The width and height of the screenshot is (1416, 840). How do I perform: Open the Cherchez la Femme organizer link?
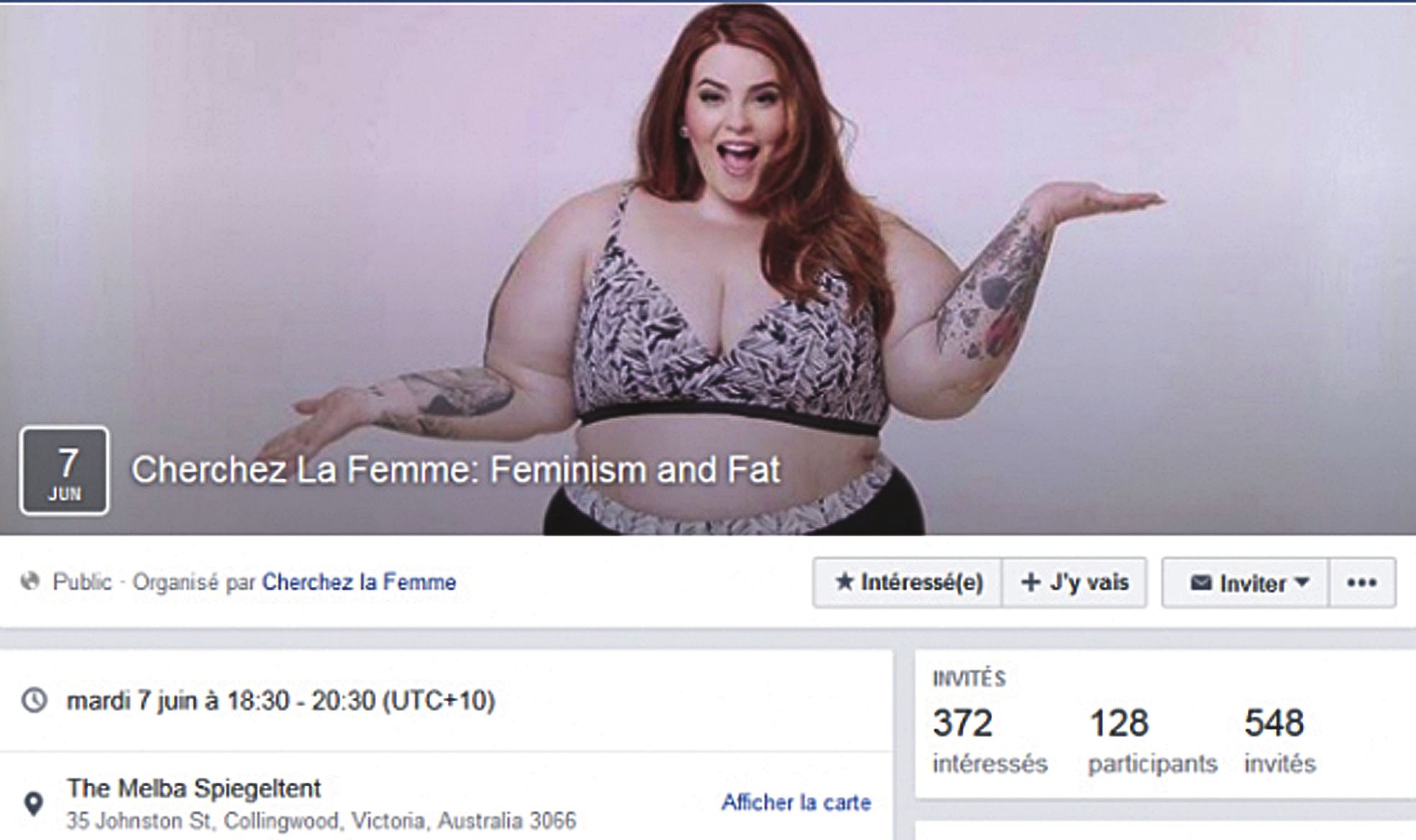(x=359, y=582)
